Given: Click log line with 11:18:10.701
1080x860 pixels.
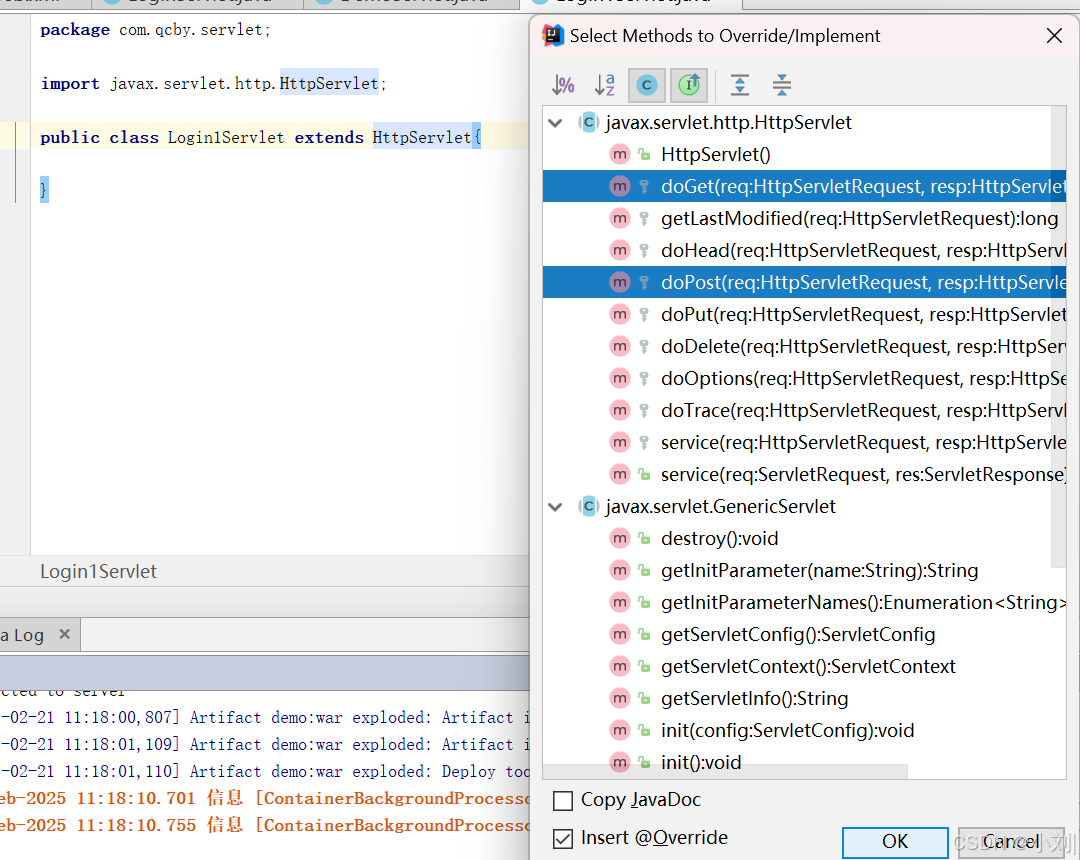Looking at the screenshot, I should pos(264,798).
